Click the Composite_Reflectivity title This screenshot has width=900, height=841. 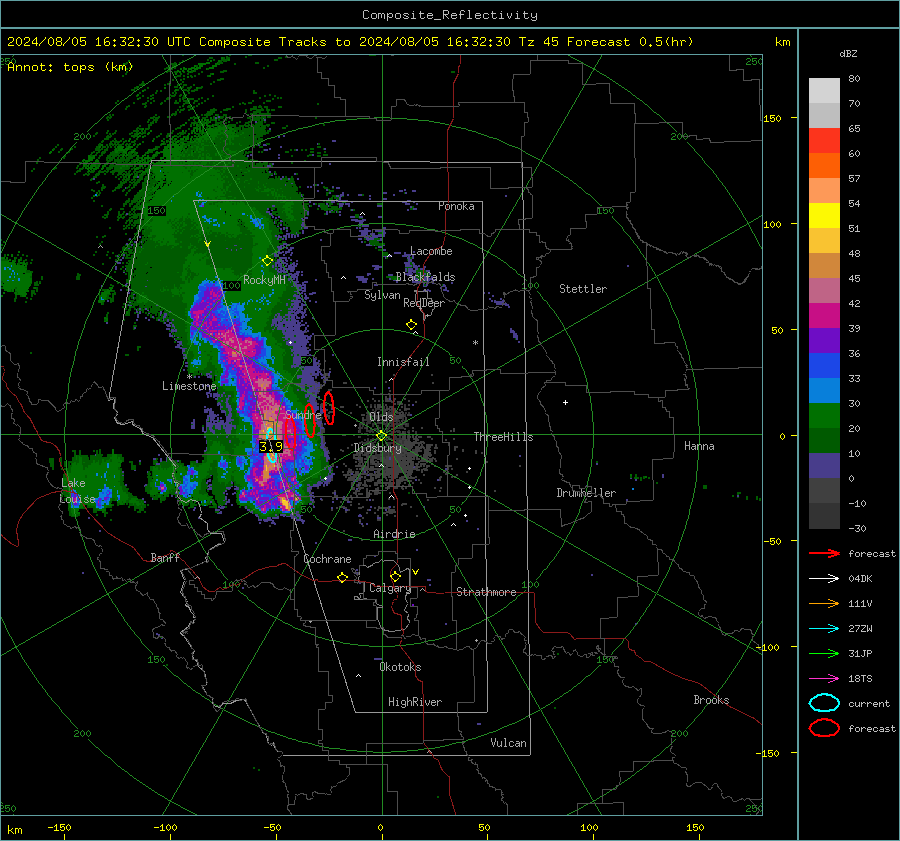(x=450, y=15)
